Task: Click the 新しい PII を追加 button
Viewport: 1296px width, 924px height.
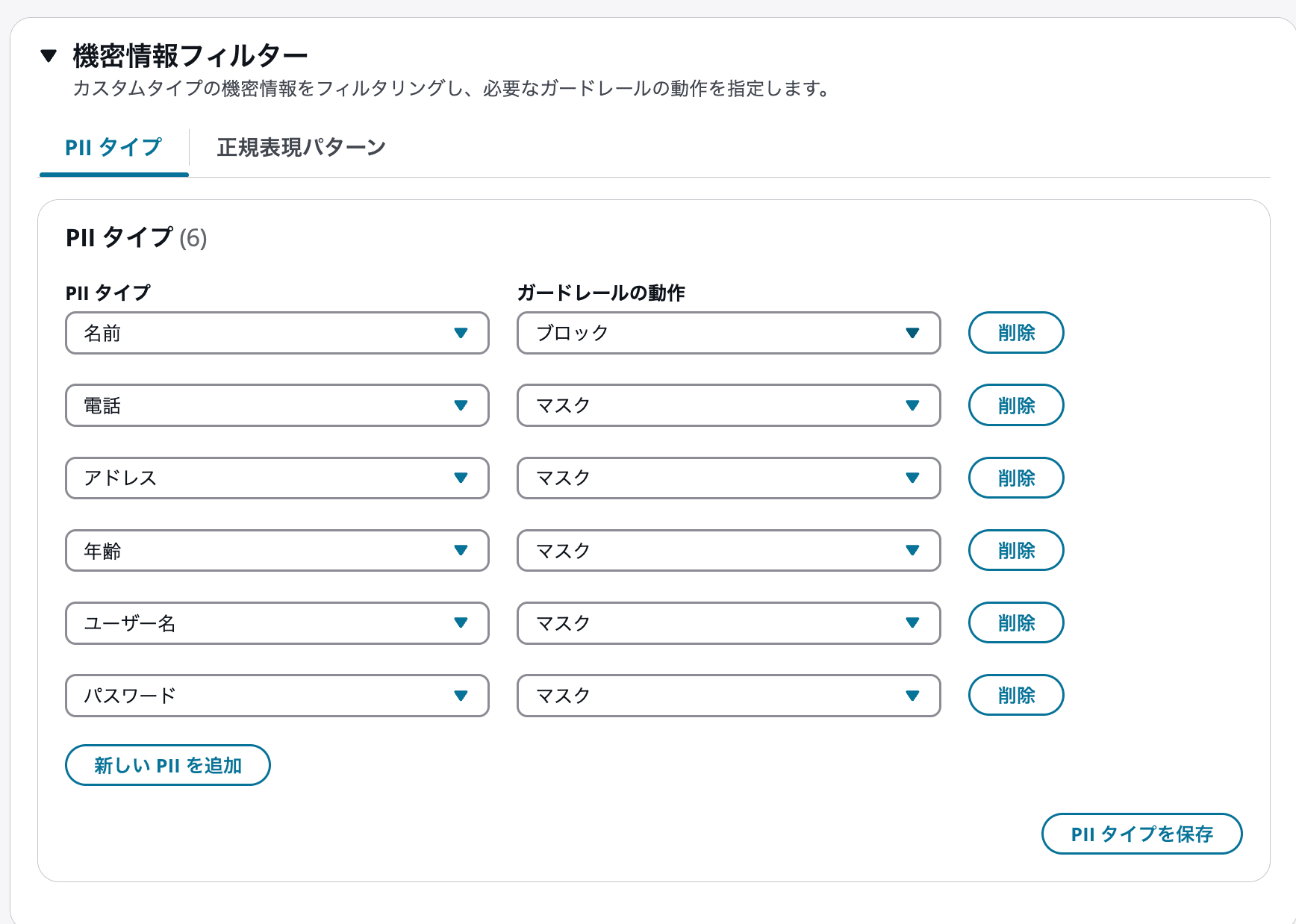Action: tap(167, 764)
